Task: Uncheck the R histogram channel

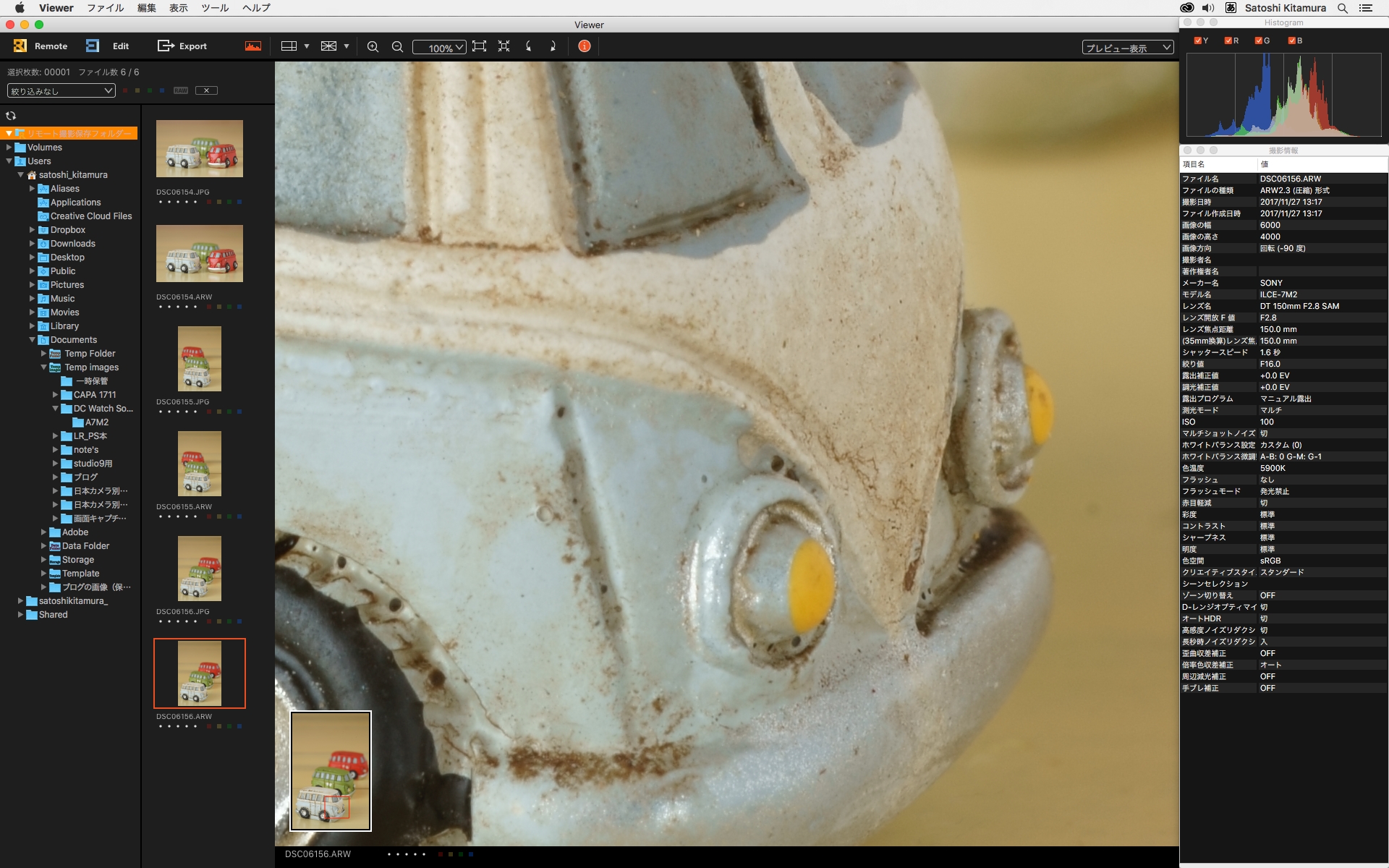Action: (1228, 41)
